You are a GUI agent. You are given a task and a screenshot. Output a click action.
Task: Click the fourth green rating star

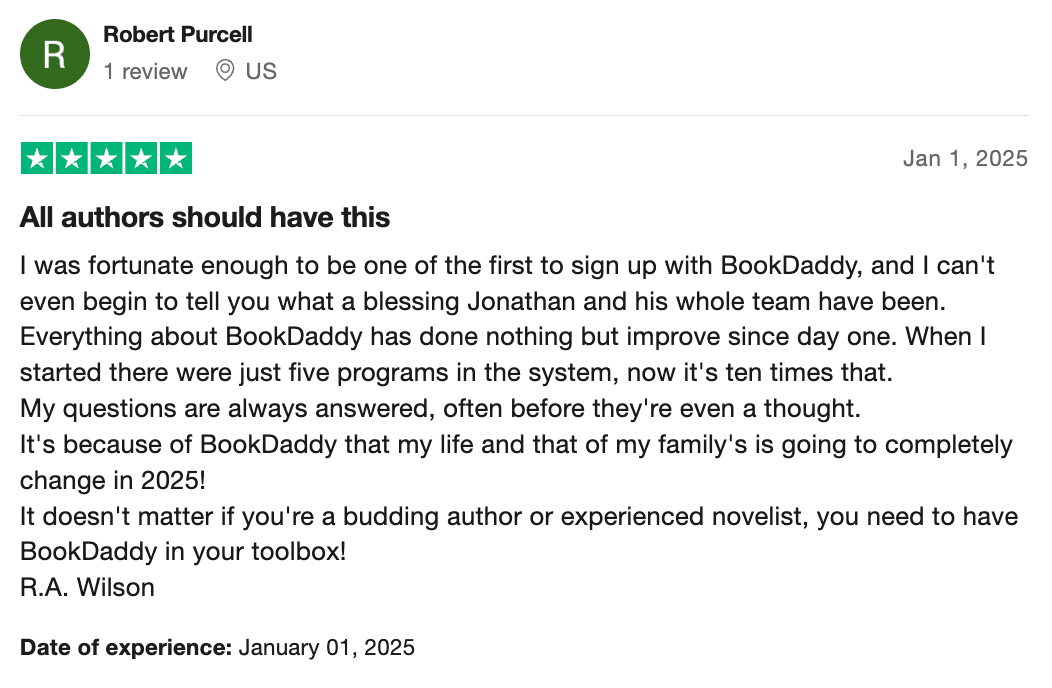tap(140, 159)
